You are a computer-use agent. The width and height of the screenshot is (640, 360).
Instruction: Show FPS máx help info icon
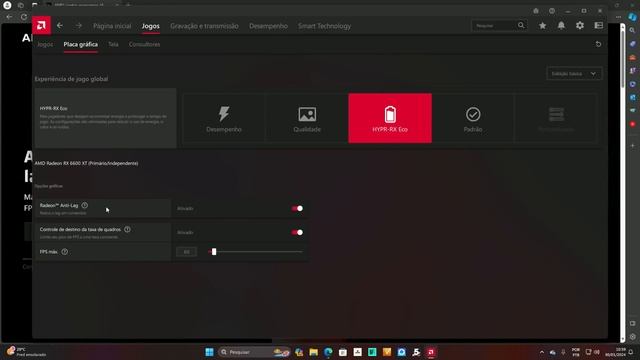pos(64,252)
